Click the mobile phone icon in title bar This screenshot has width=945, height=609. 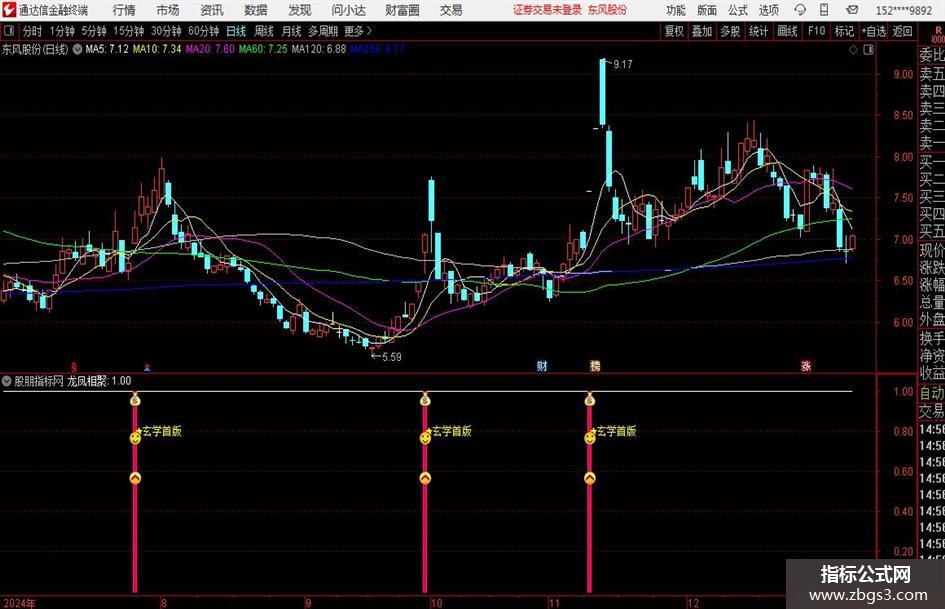pyautogui.click(x=824, y=10)
